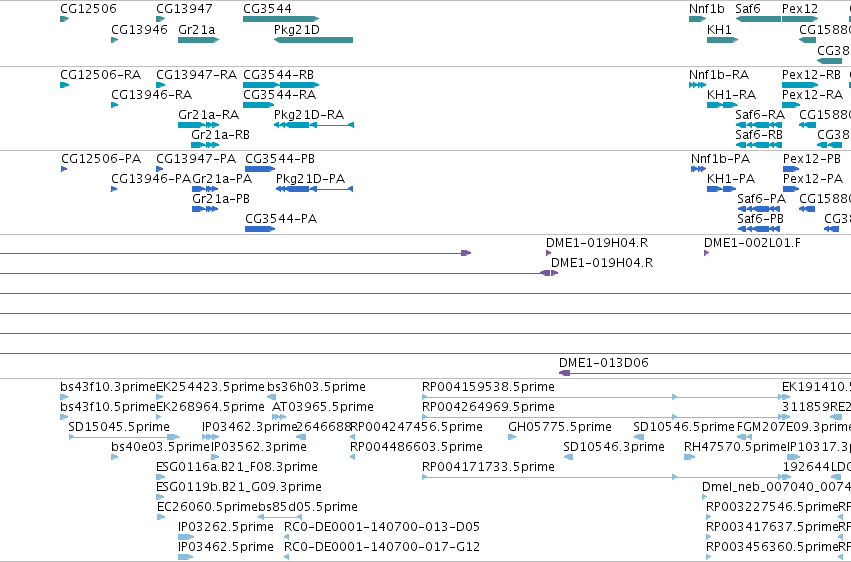851x562 pixels.
Task: Select the CG12506 gene label
Action: 88,9
